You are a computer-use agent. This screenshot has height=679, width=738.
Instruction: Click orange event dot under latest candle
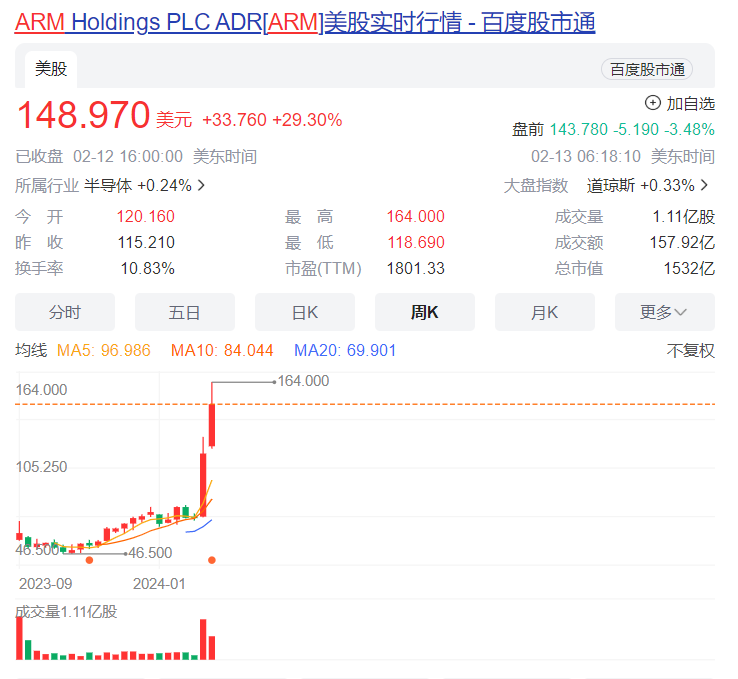pyautogui.click(x=212, y=560)
